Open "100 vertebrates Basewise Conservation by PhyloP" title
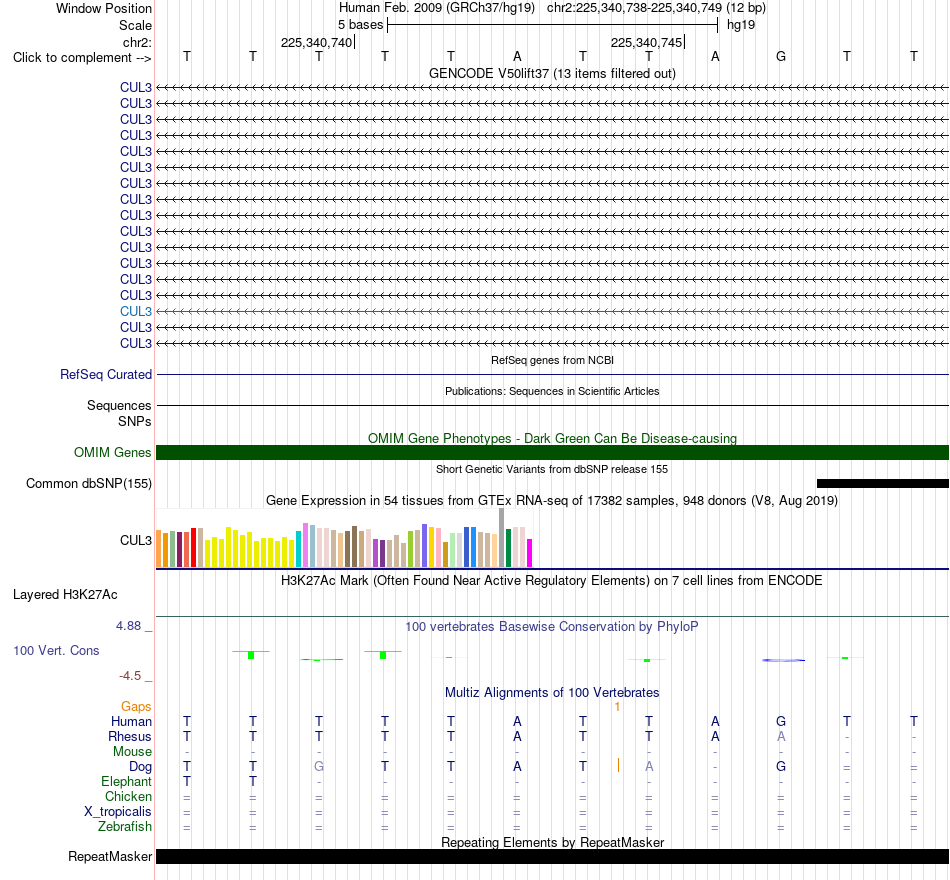Screen dimensions: 950x880 click(552, 627)
